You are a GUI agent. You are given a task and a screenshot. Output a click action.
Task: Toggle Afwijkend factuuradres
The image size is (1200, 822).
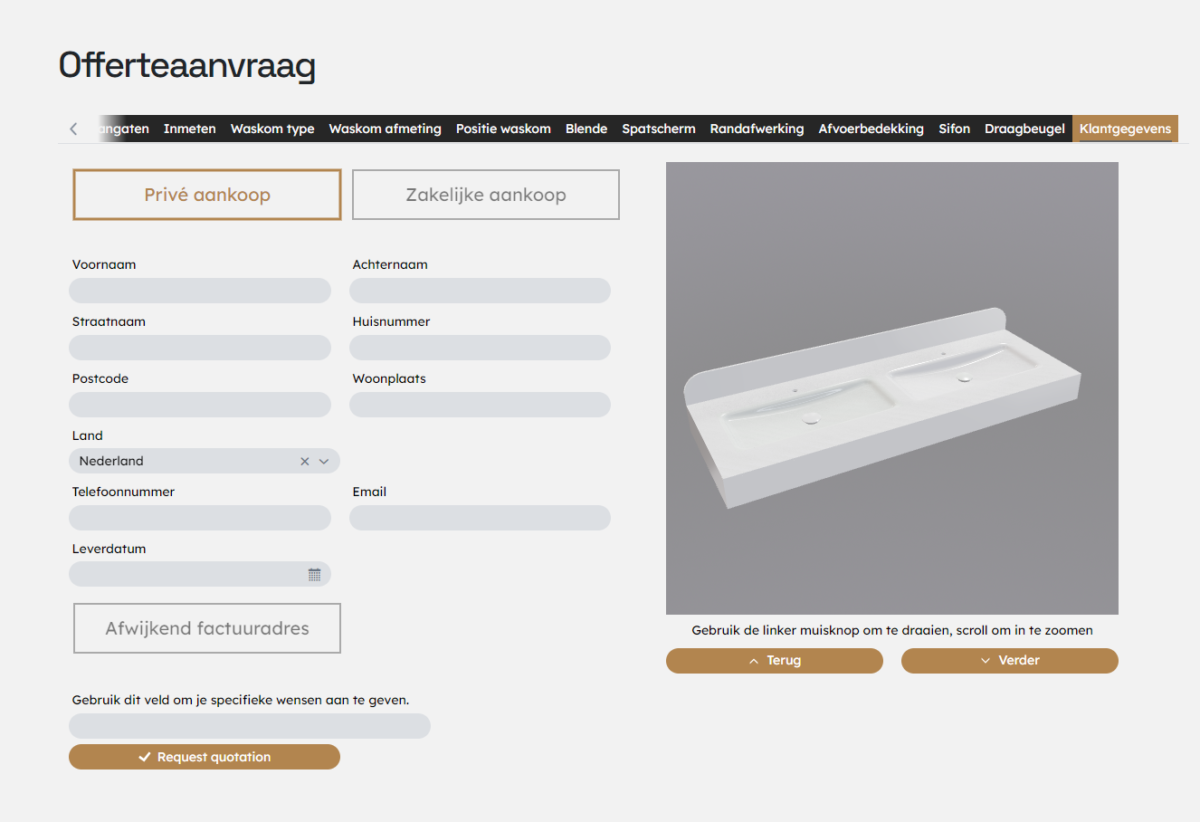[x=207, y=628]
